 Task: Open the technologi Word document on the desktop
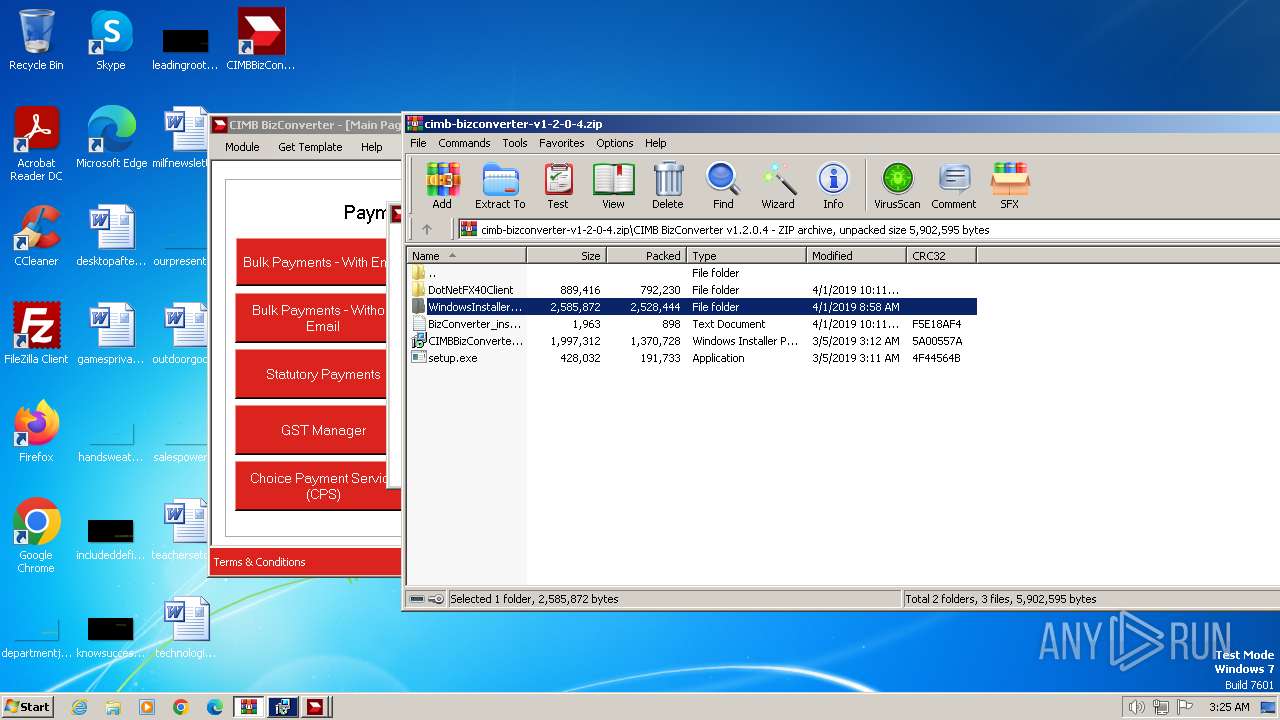185,628
